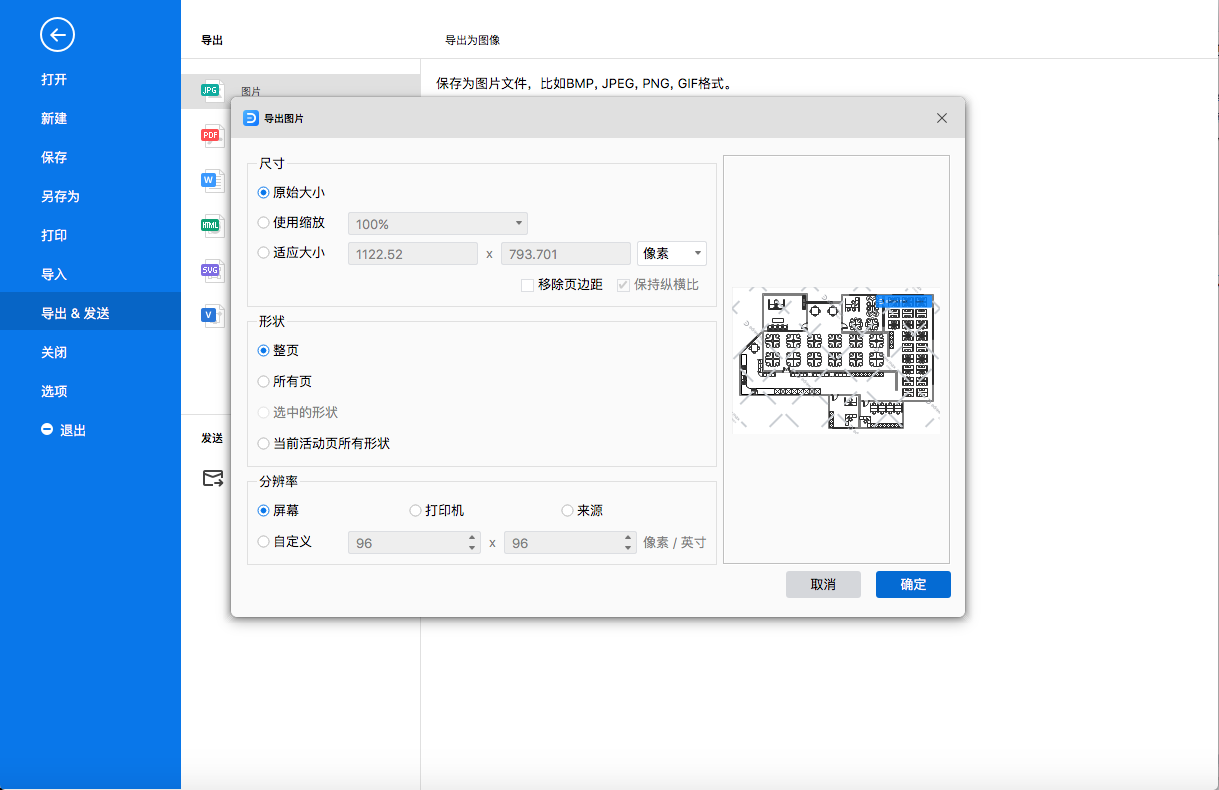
Task: Select the Visio export icon
Action: click(211, 315)
